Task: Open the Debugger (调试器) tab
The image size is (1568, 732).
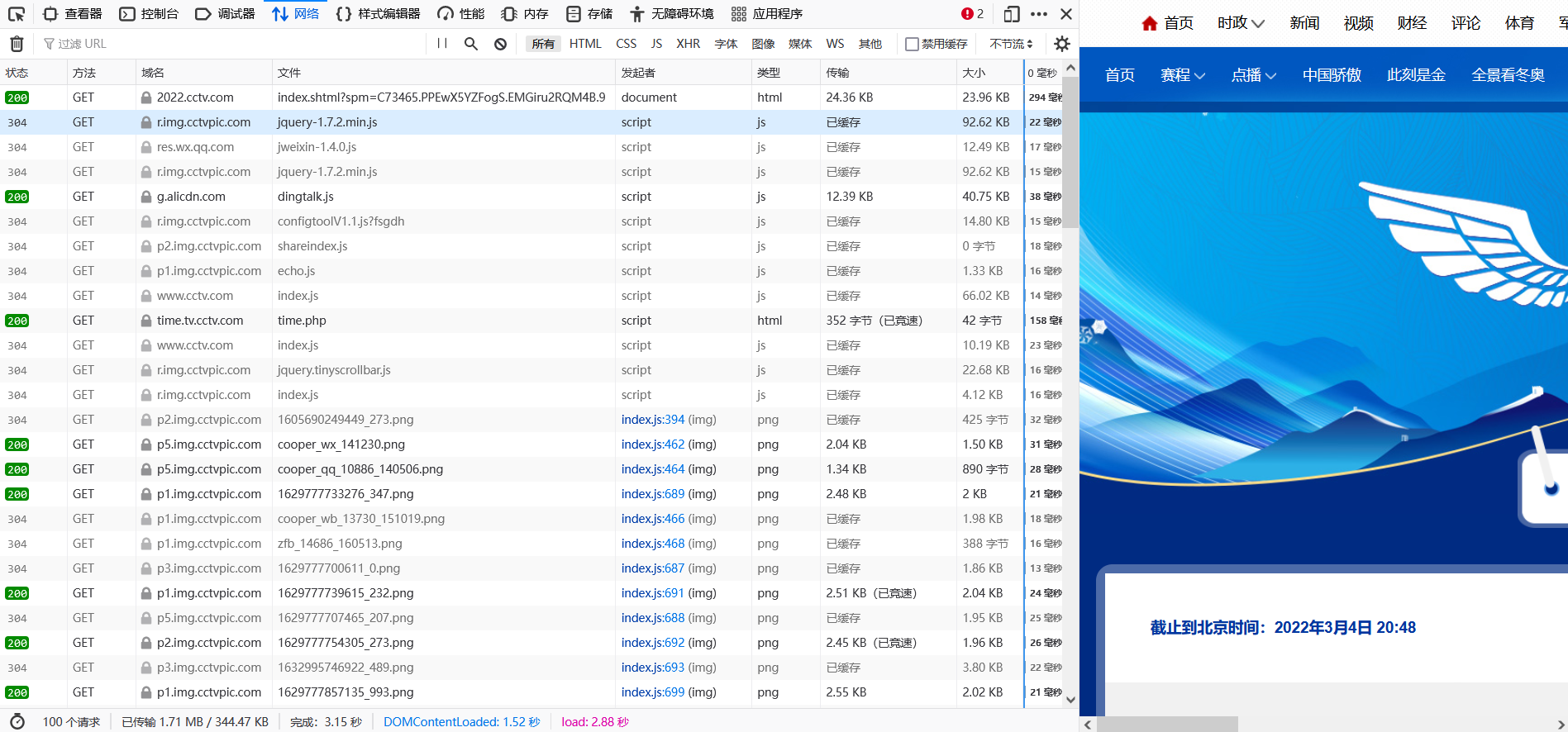Action: (x=225, y=14)
